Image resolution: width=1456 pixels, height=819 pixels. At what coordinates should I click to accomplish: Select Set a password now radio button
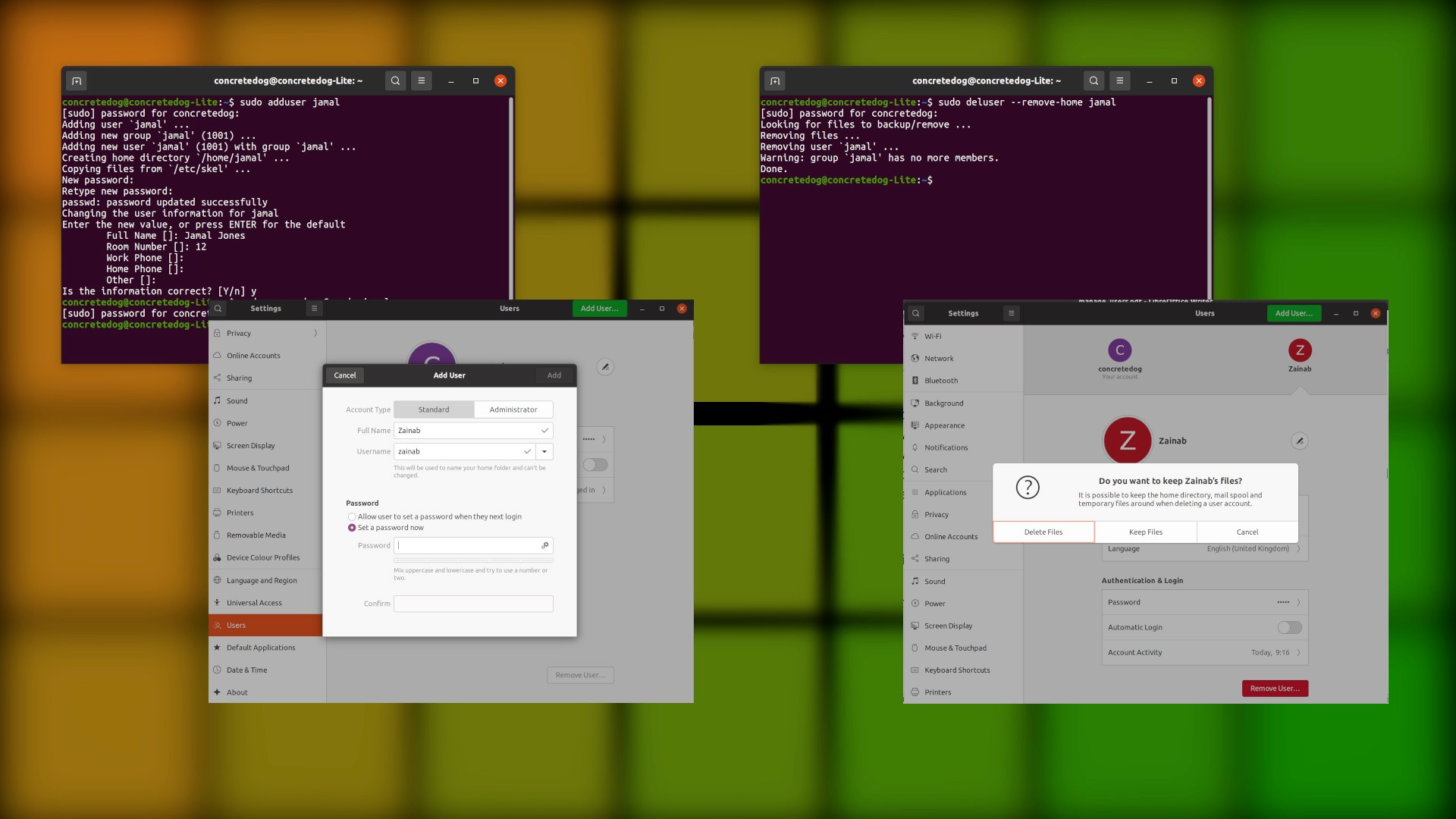click(351, 528)
